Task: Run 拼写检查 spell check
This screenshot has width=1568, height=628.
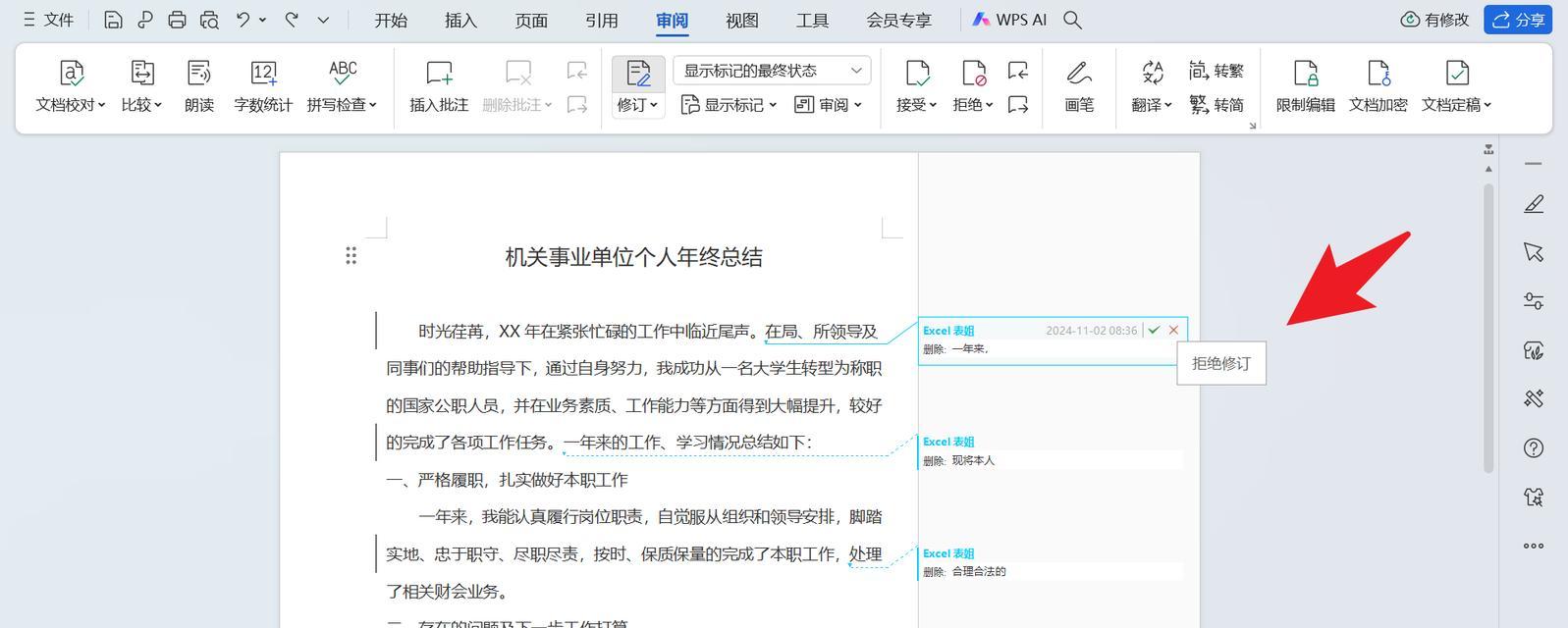Action: point(342,86)
